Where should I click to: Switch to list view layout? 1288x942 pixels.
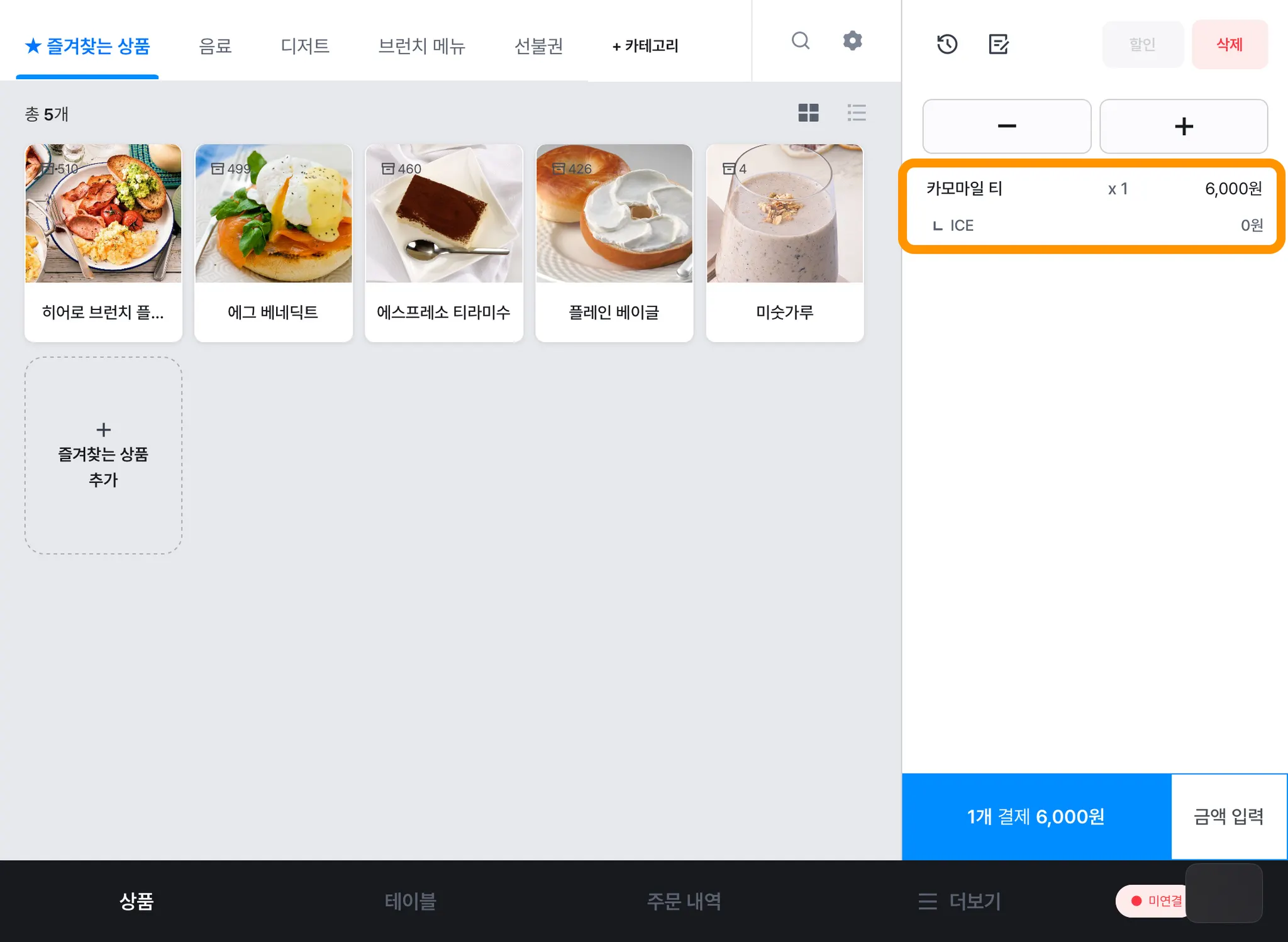pyautogui.click(x=856, y=113)
